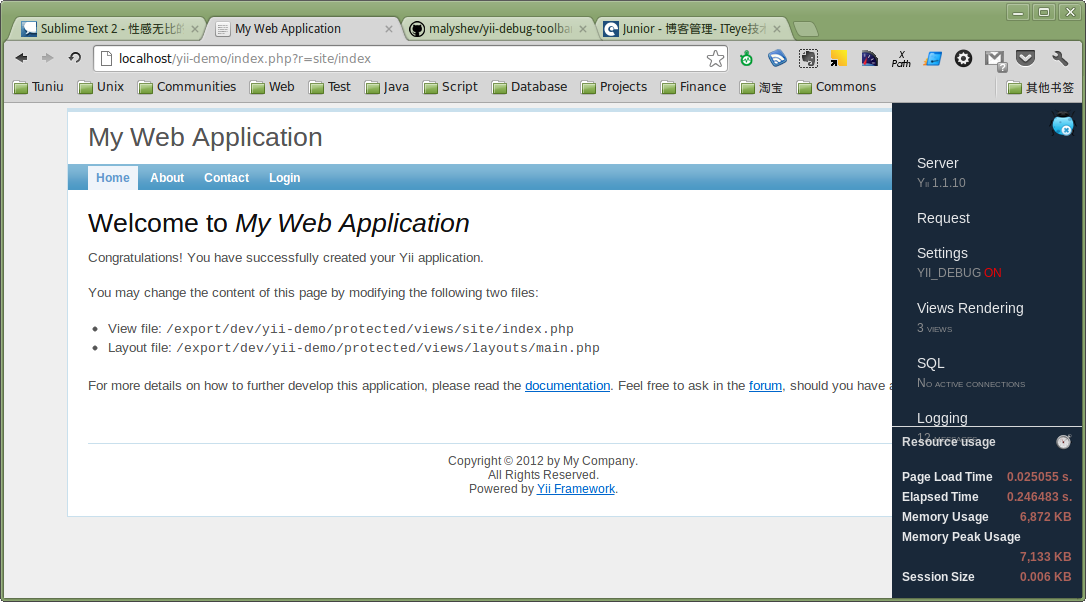Viewport: 1086px width, 602px height.
Task: Click the browser forward arrow
Action: tap(47, 58)
